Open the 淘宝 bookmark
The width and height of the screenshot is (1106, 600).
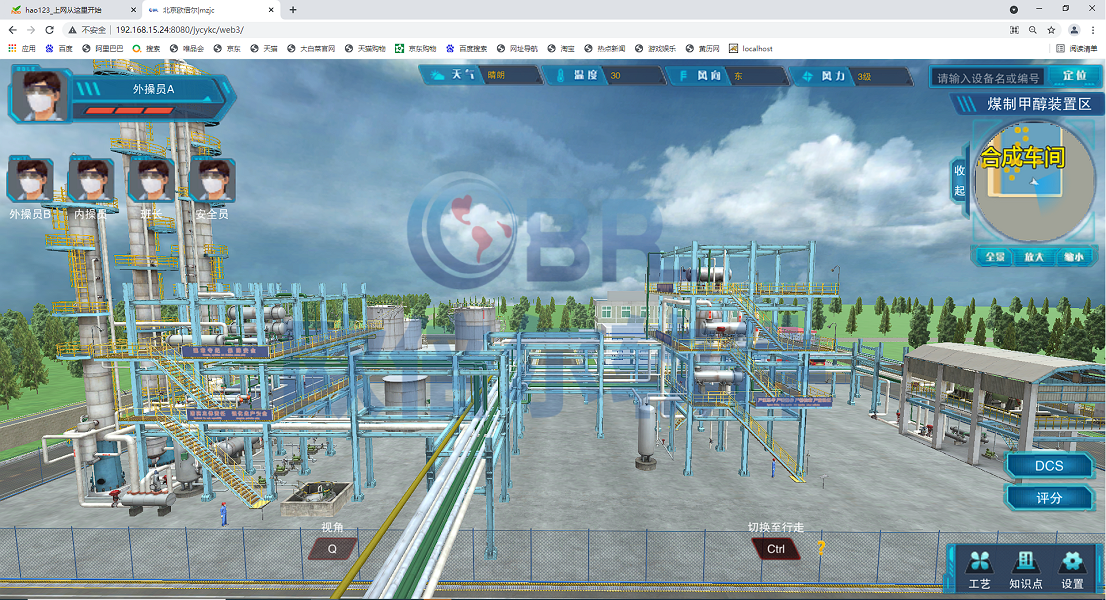[x=561, y=49]
